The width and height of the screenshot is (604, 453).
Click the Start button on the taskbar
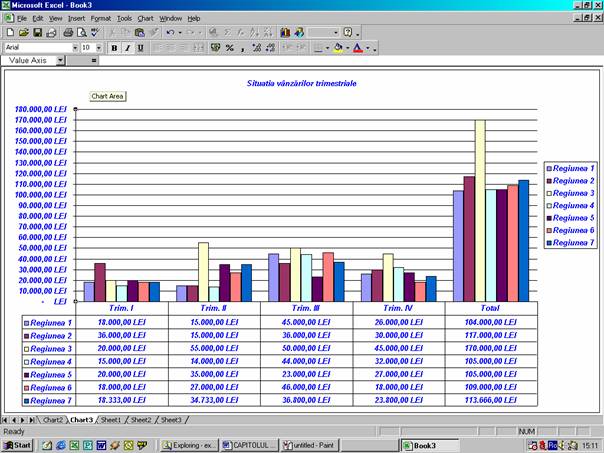pos(17,444)
